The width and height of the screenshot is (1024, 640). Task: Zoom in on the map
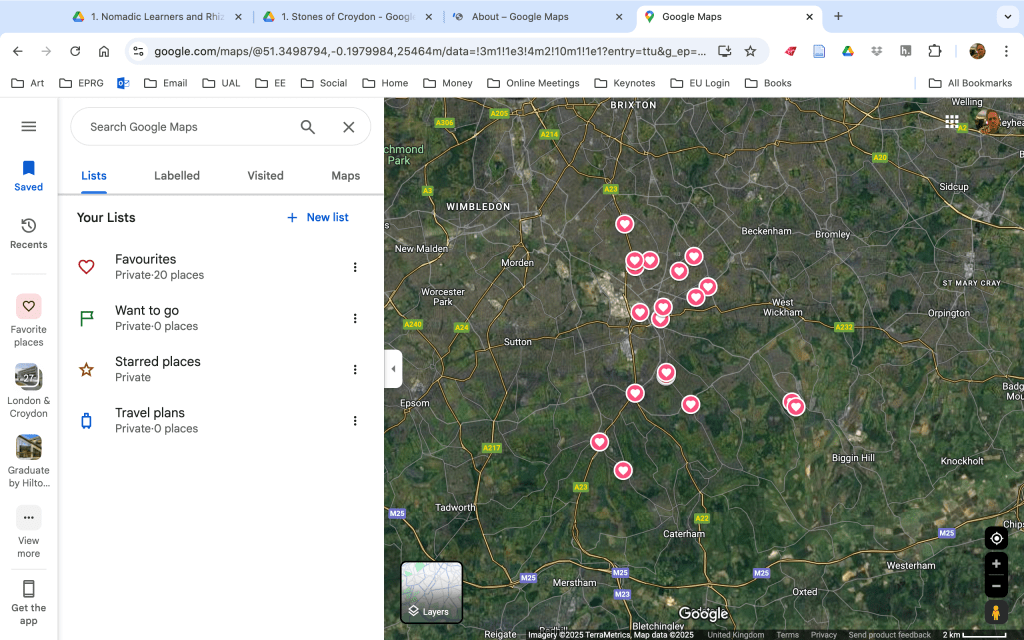pos(996,564)
